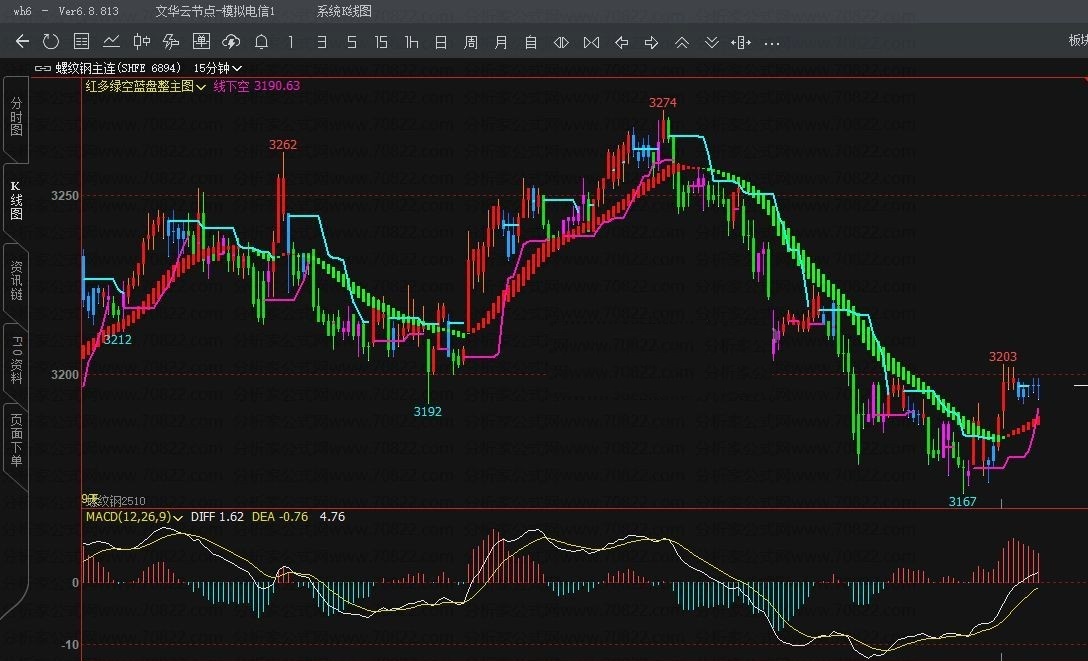The height and width of the screenshot is (661, 1088).
Task: Click the 系统K线图 title text
Action: click(344, 11)
